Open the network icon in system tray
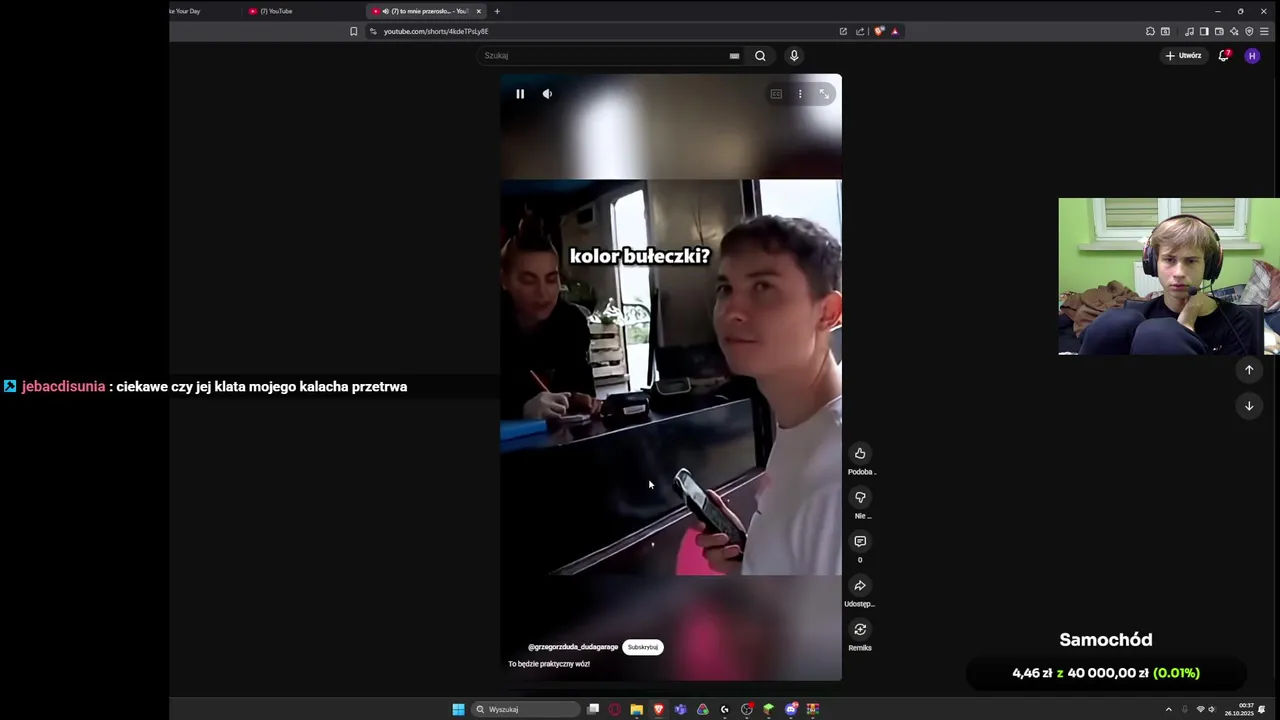This screenshot has height=720, width=1280. coord(1201,709)
